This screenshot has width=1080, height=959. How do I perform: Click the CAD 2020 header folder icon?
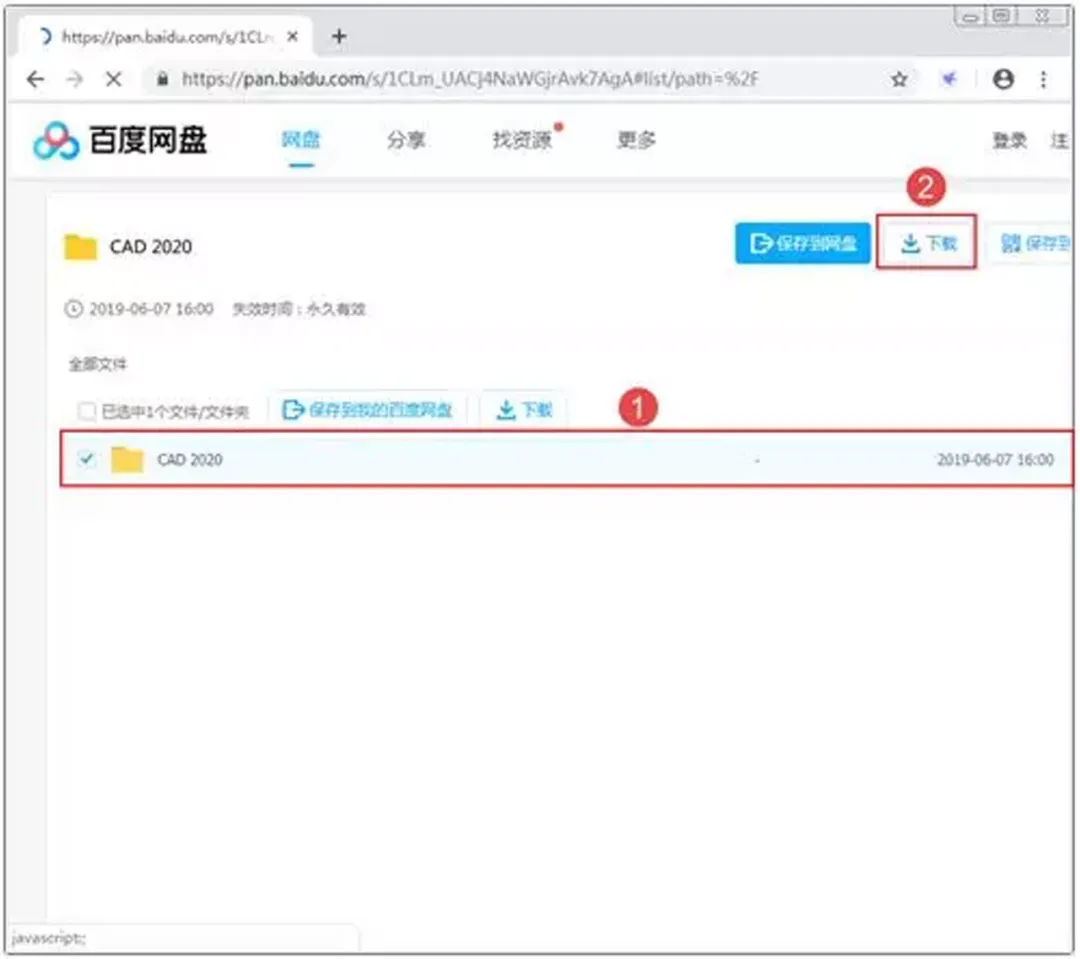(81, 247)
